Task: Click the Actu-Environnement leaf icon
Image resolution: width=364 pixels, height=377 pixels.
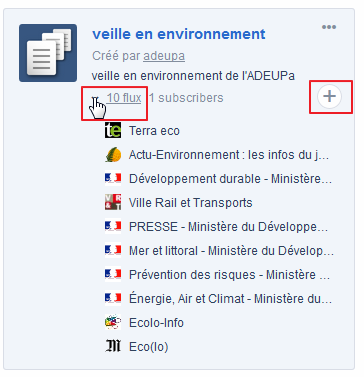Action: click(x=113, y=155)
